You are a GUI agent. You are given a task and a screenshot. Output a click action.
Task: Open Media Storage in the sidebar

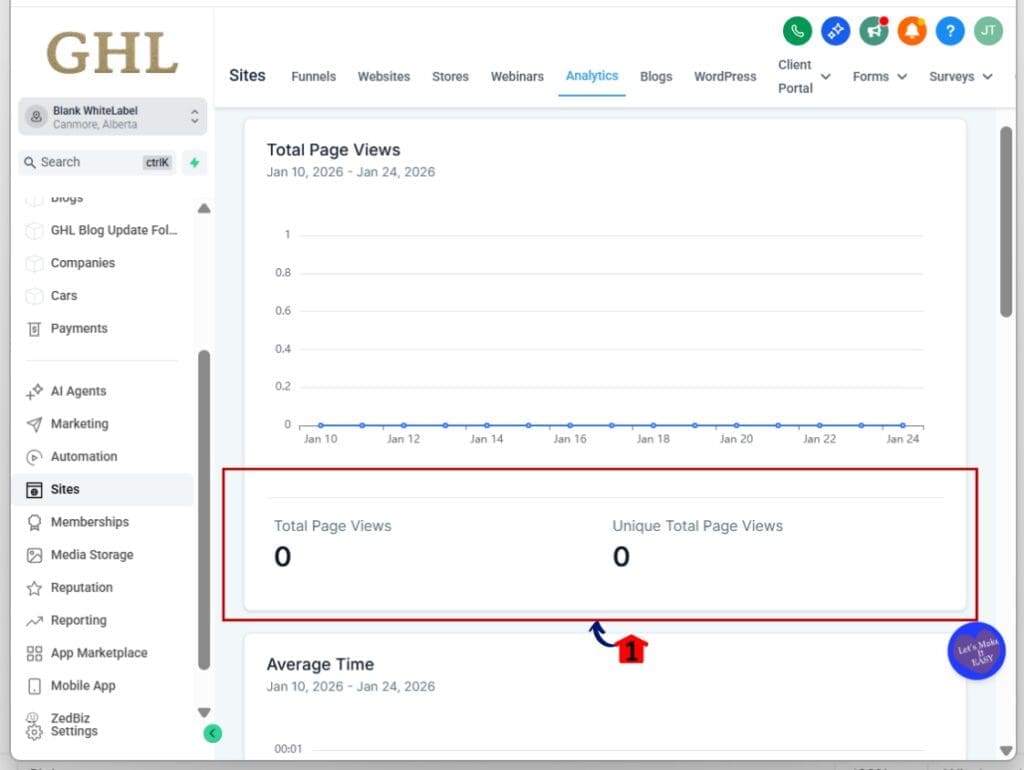91,555
